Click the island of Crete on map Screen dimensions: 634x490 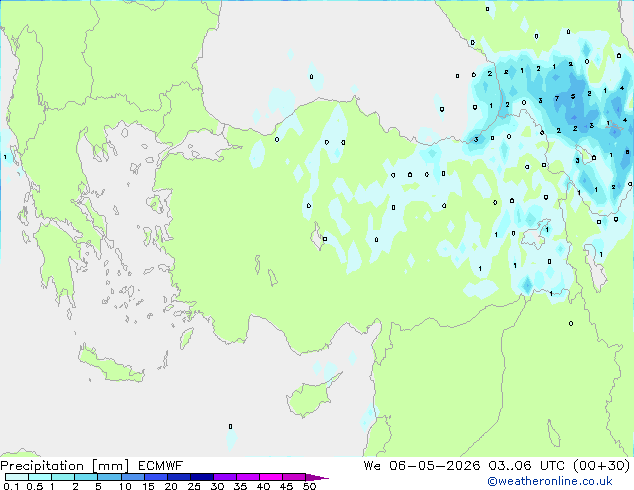pos(110,365)
